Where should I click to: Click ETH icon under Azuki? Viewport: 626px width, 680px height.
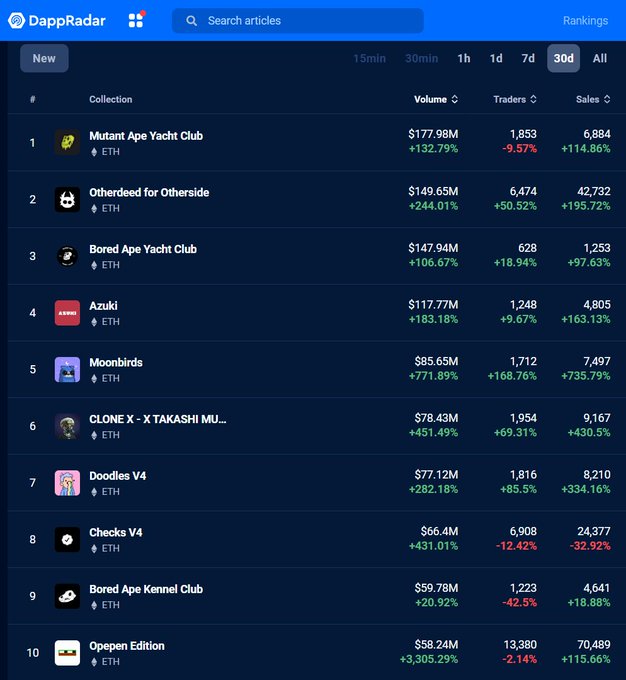tap(94, 322)
